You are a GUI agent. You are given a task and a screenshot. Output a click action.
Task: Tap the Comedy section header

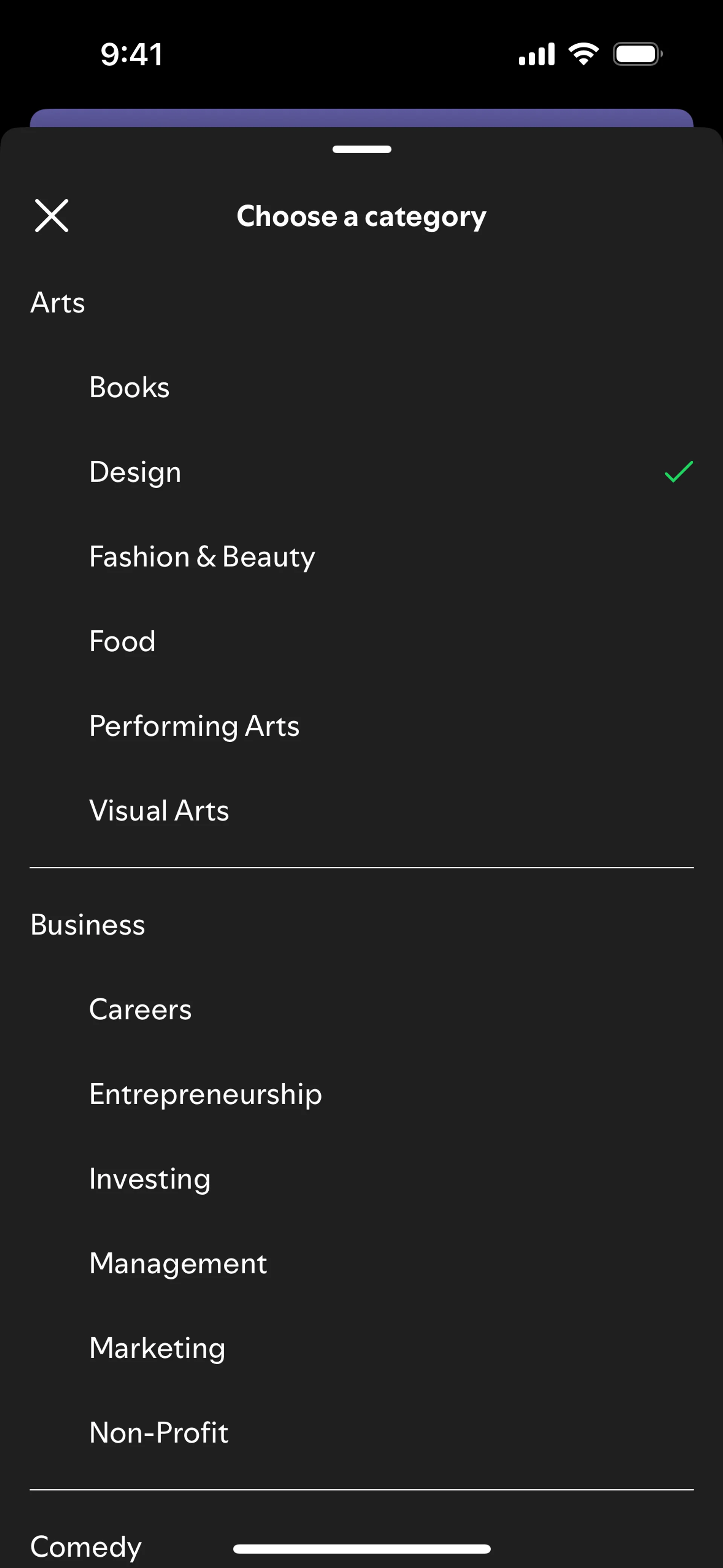point(86,1546)
